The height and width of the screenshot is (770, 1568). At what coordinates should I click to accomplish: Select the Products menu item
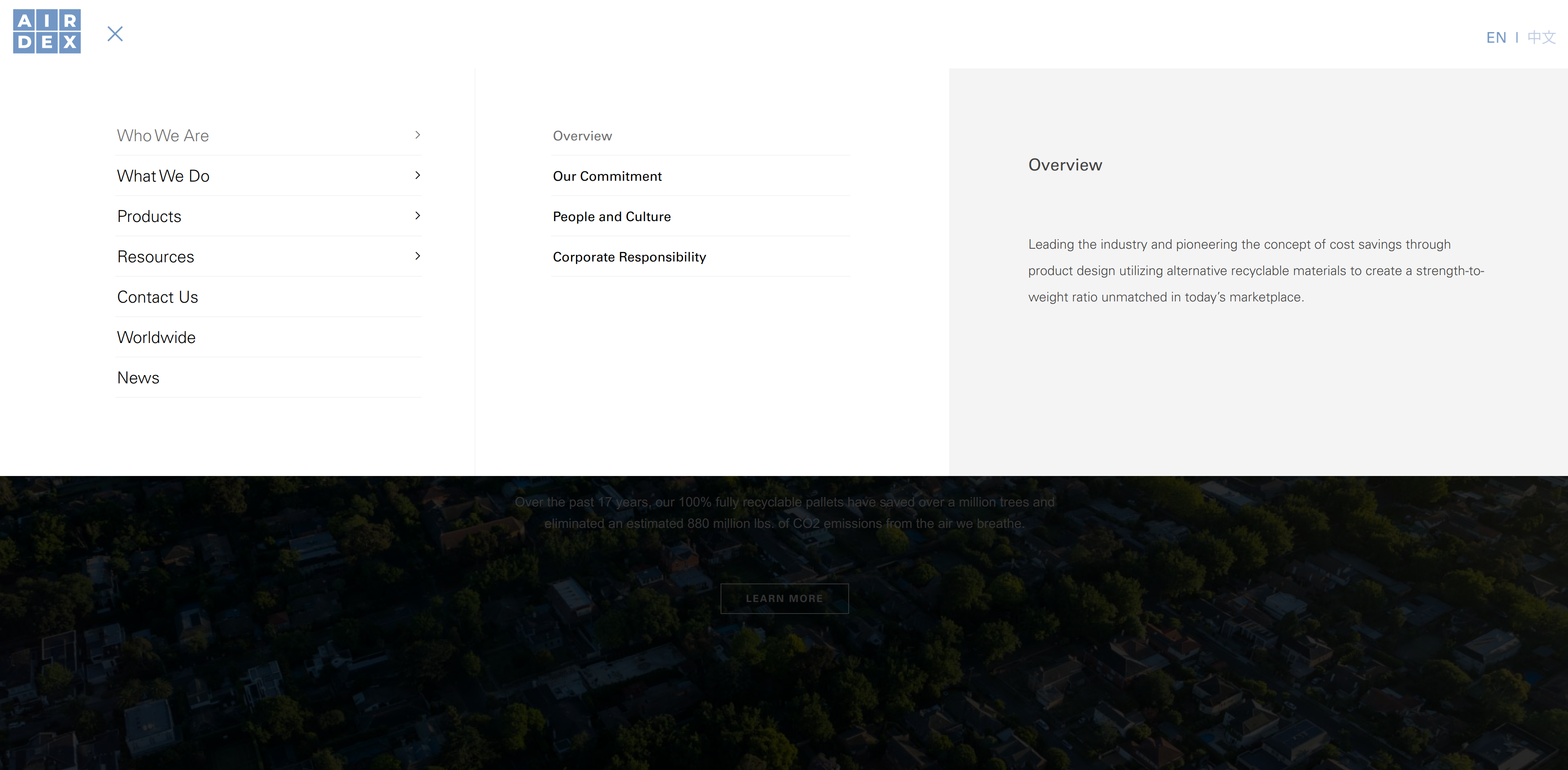(149, 217)
